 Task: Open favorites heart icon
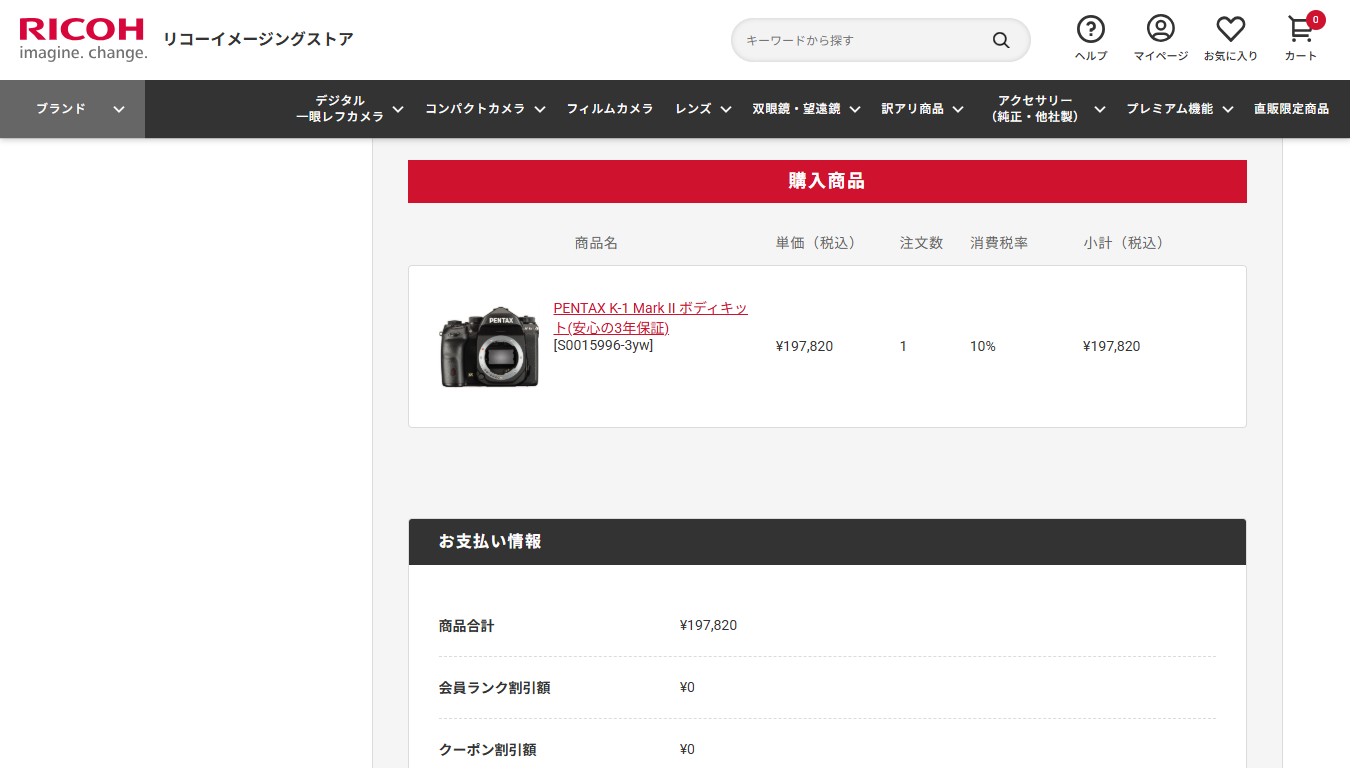pos(1230,29)
